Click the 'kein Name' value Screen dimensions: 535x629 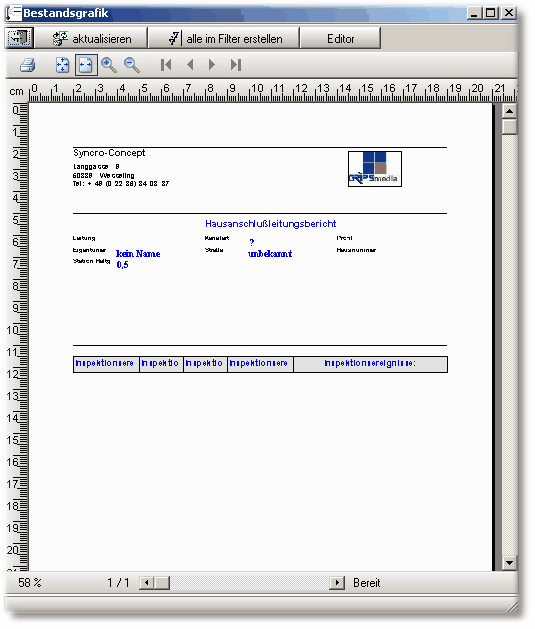click(x=138, y=254)
